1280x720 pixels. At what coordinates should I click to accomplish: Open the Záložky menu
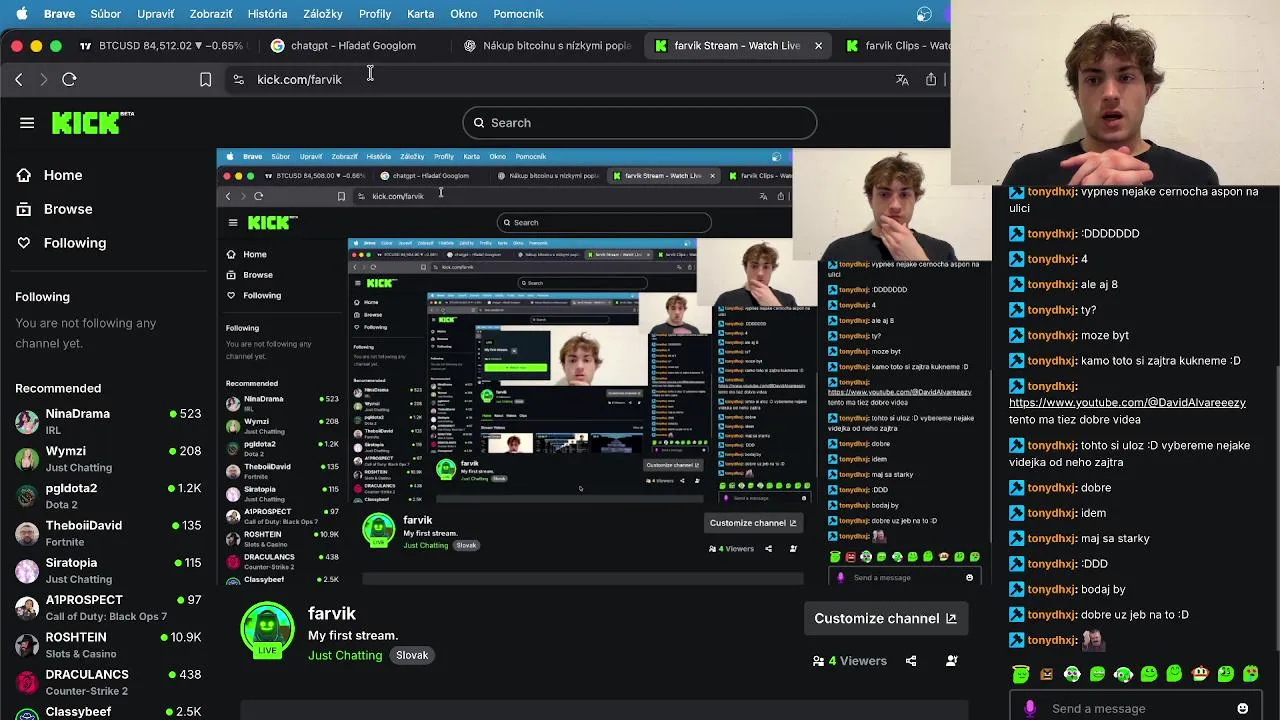click(322, 14)
